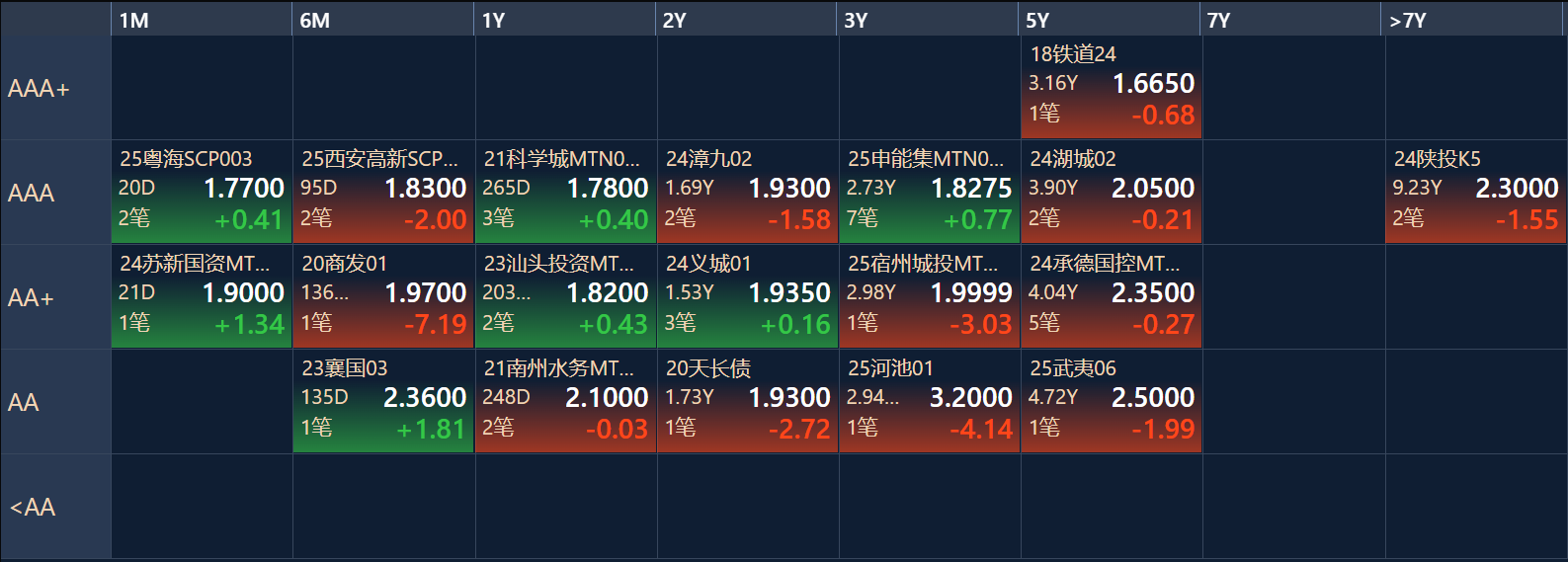Select the 25河池01 bond tile
This screenshot has width=1568, height=562.
pyautogui.click(x=930, y=402)
